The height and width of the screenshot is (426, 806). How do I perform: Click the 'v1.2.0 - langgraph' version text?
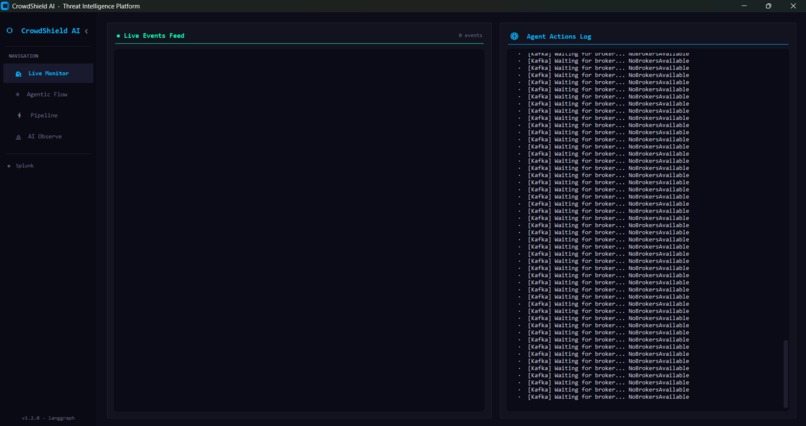48,418
